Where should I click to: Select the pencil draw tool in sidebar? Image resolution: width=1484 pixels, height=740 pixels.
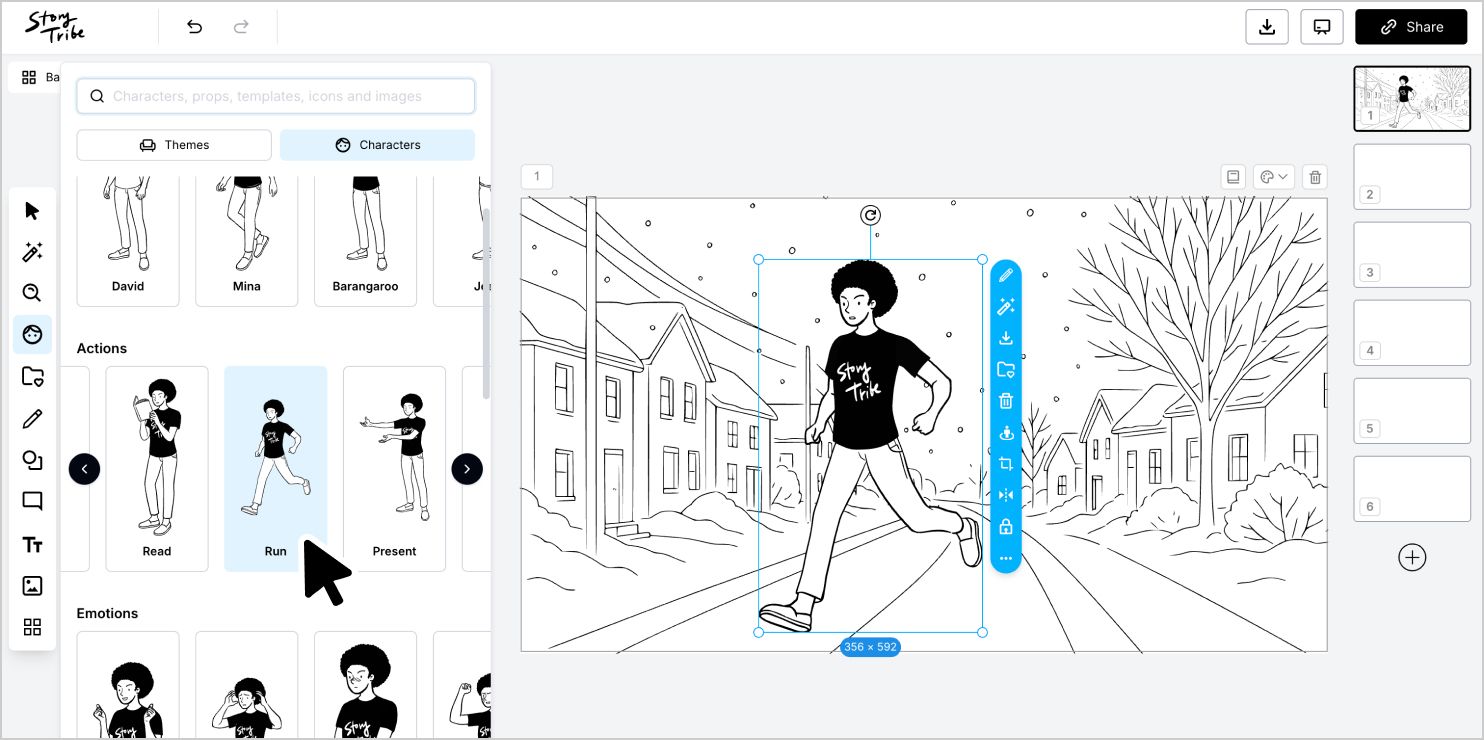pyautogui.click(x=32, y=419)
